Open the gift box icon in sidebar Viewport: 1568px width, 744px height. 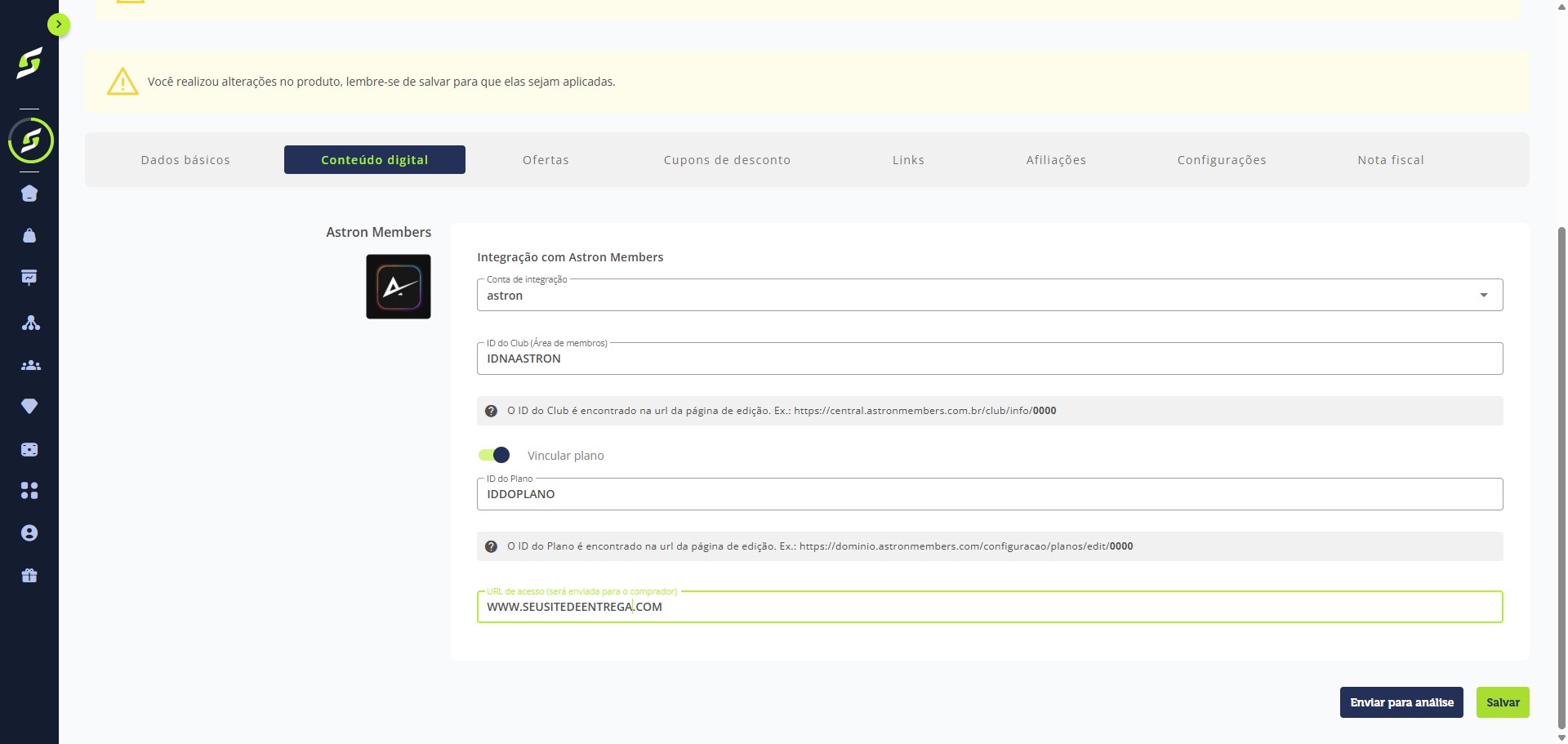pos(29,576)
